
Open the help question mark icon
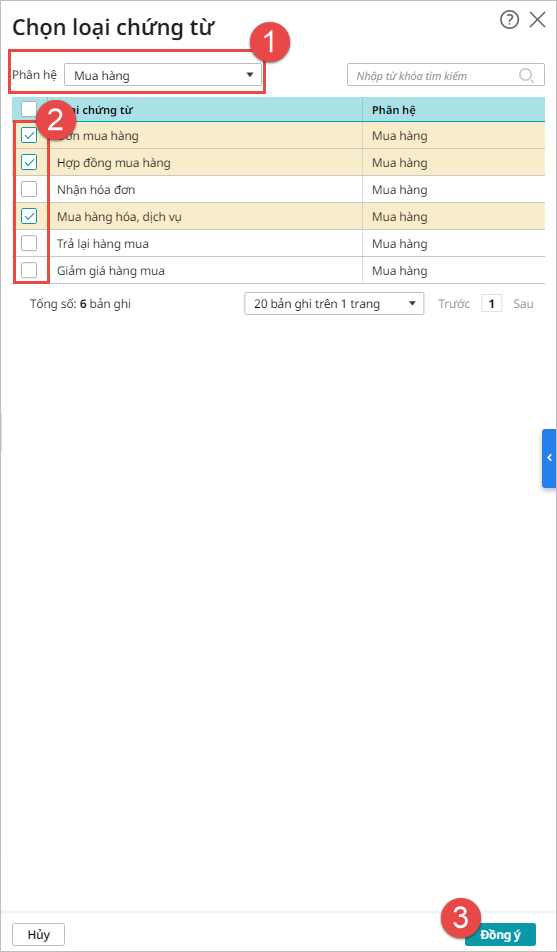[x=509, y=21]
